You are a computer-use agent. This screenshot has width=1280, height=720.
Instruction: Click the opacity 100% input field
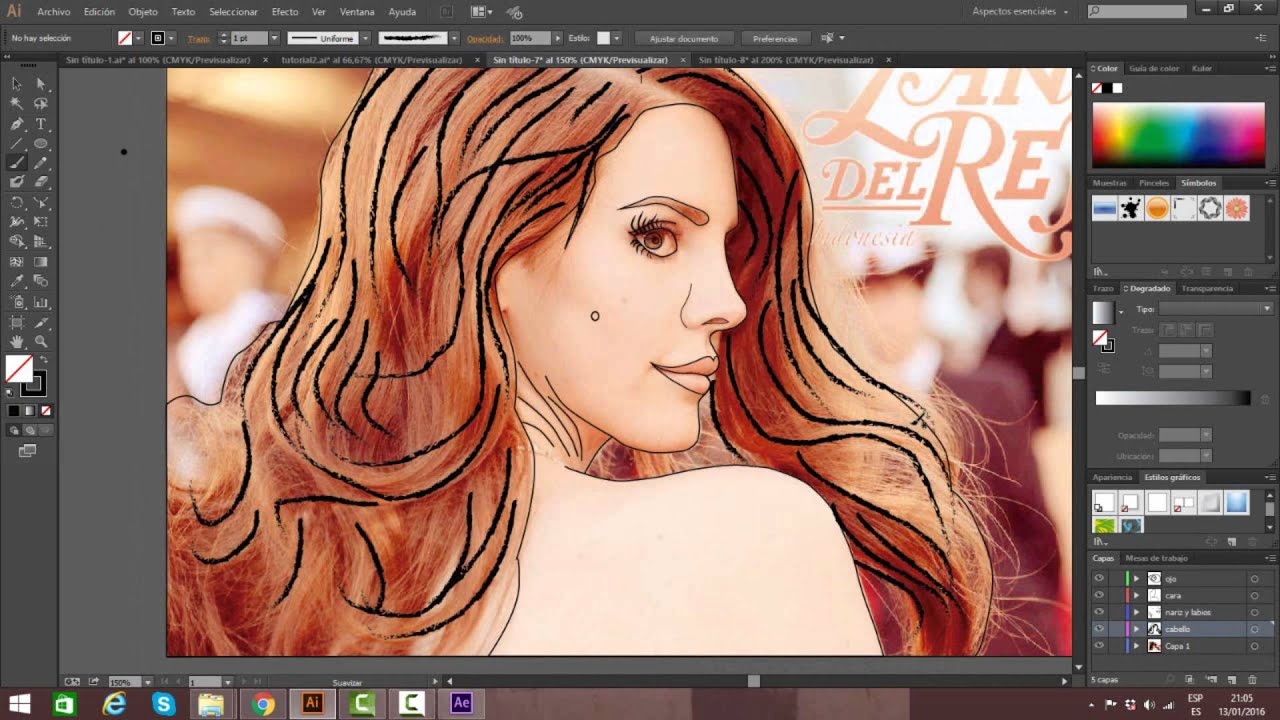[530, 38]
